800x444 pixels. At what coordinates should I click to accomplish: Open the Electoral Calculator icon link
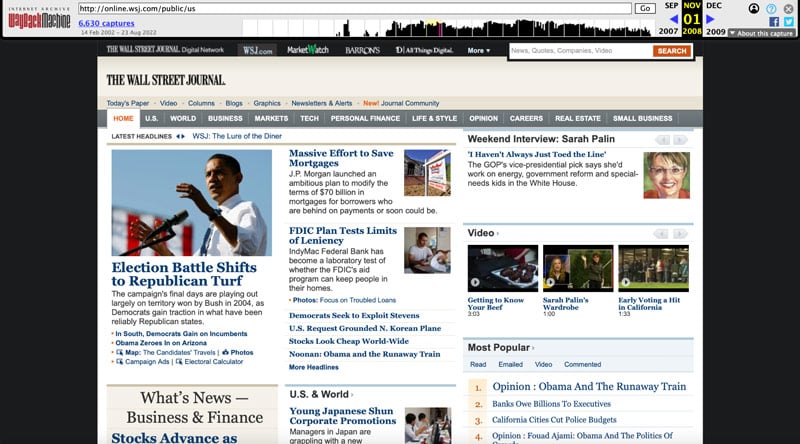(179, 361)
